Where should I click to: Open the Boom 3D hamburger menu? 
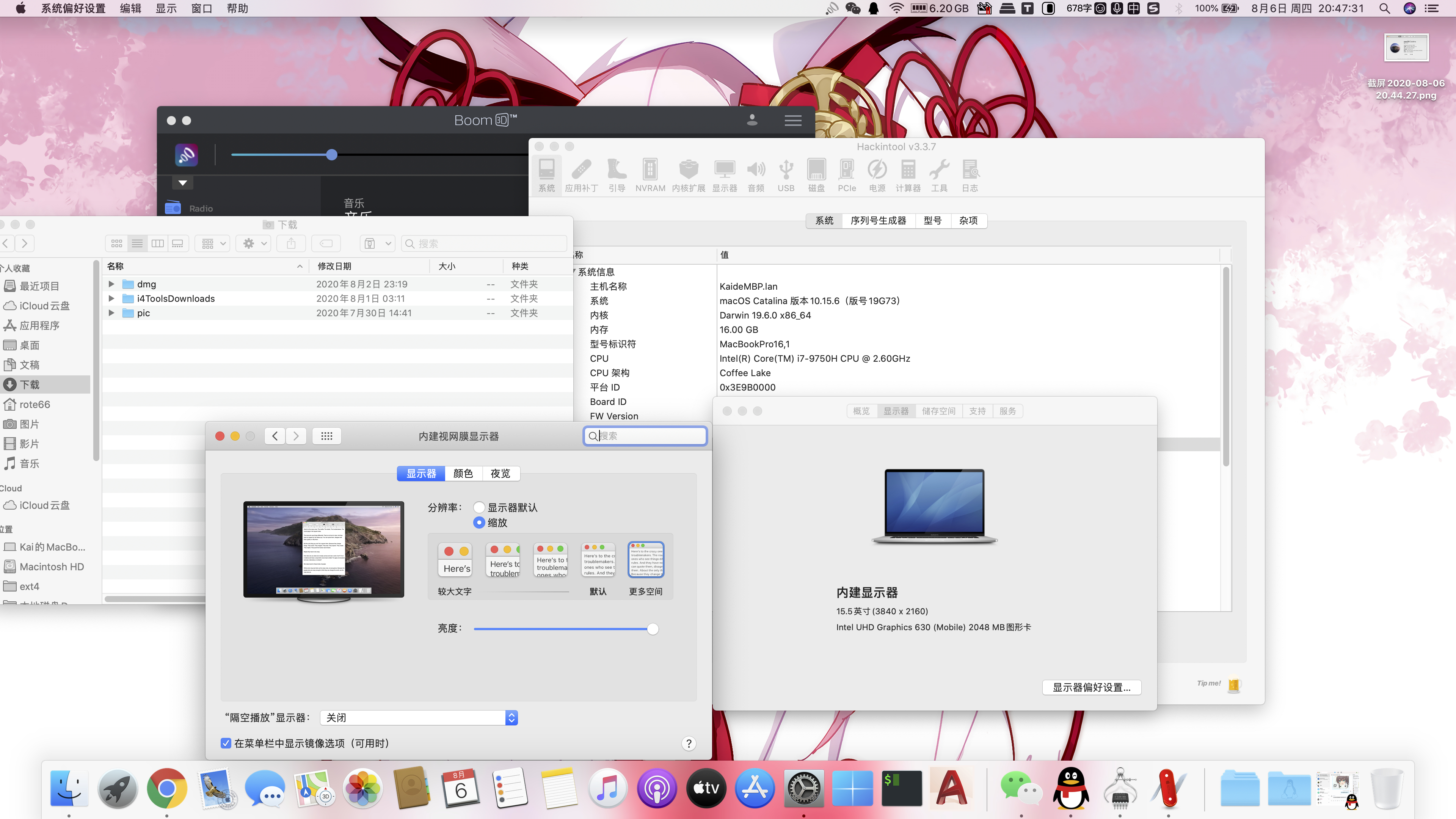tap(793, 121)
